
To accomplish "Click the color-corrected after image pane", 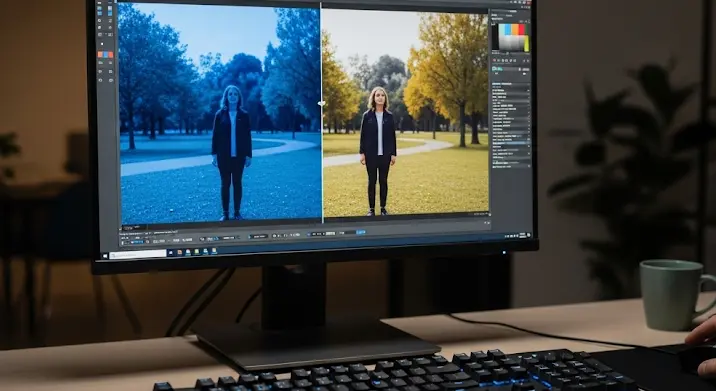I will 405,112.
